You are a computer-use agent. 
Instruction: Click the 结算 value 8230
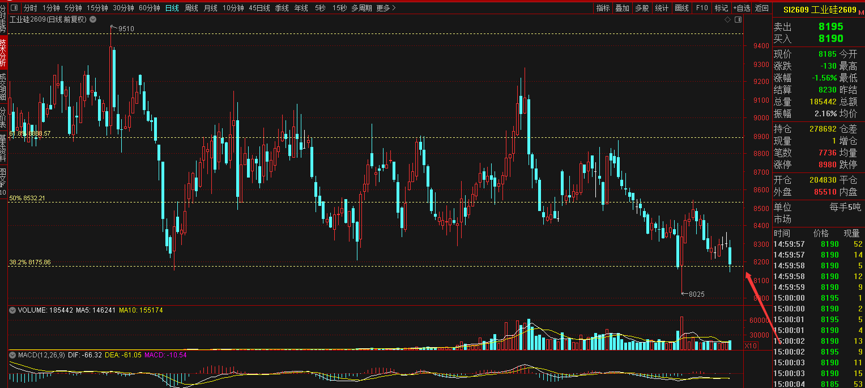pyautogui.click(x=827, y=89)
